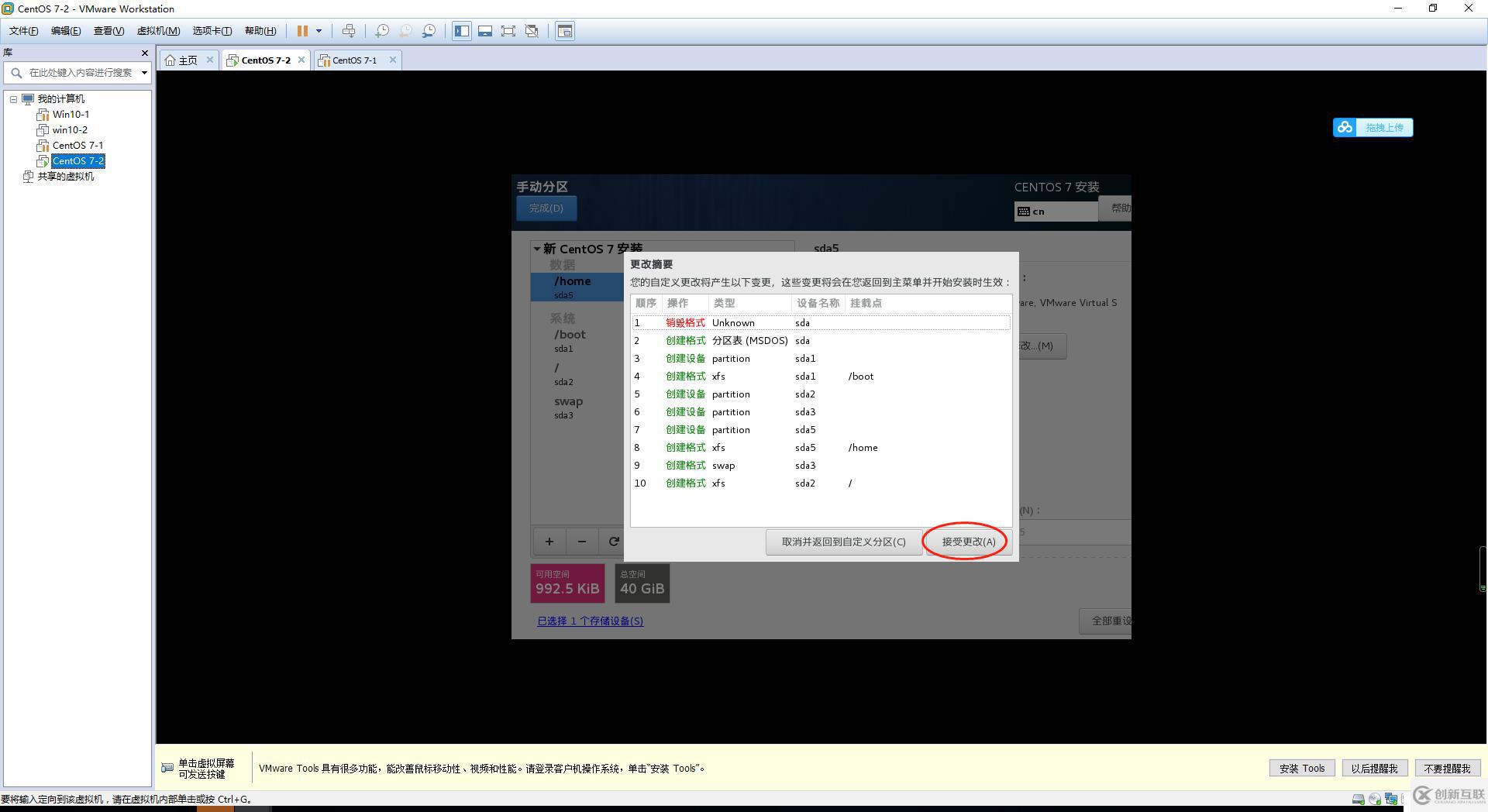Click the 挂载点 column header
The image size is (1488, 812).
click(x=928, y=303)
